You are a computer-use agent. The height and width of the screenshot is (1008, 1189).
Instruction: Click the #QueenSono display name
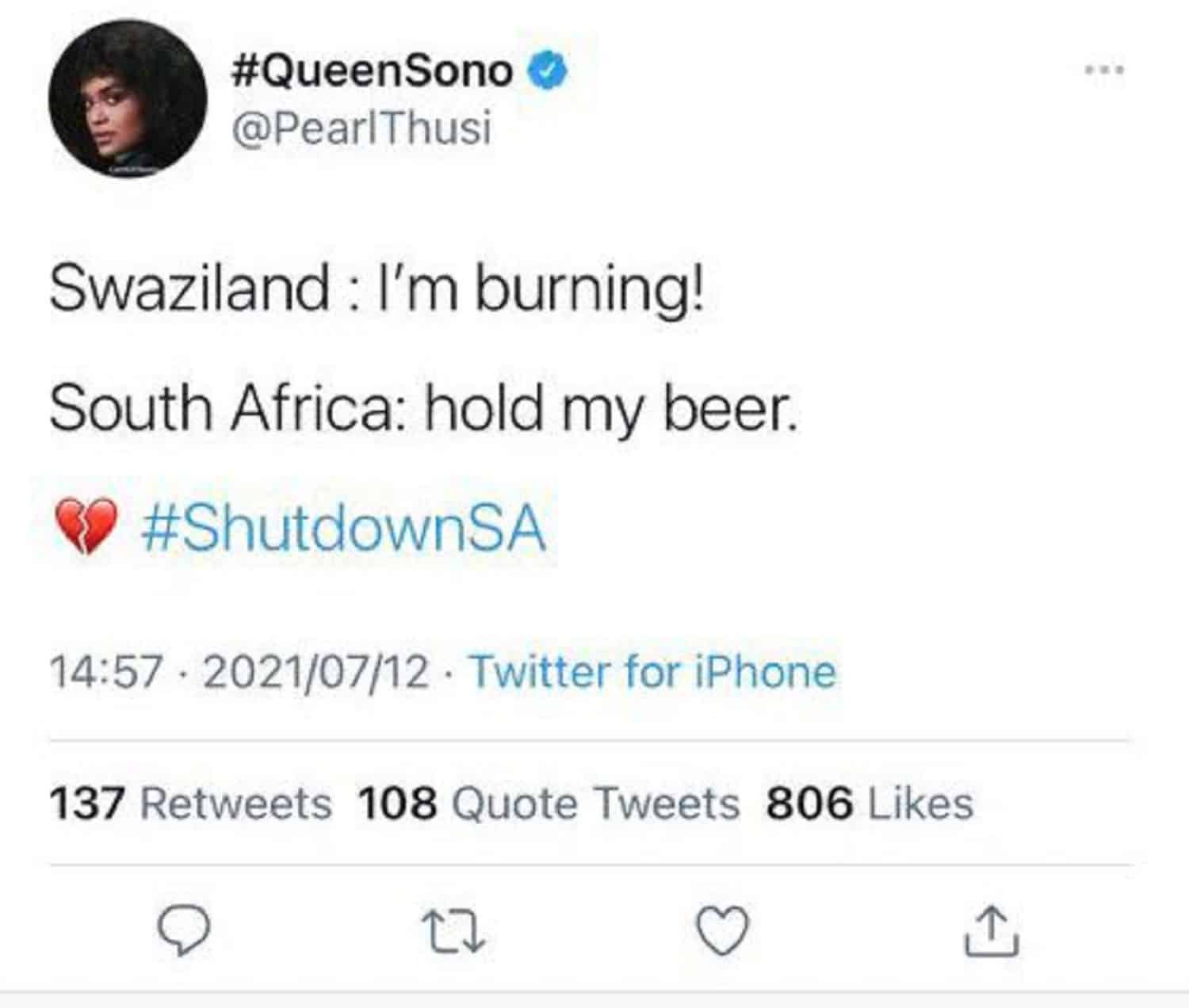(x=373, y=72)
